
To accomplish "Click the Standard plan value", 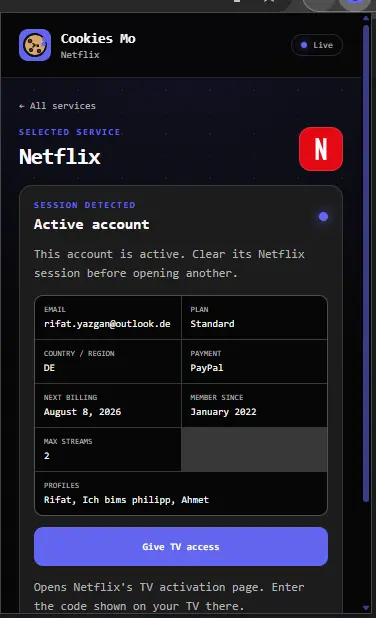I will coord(212,324).
